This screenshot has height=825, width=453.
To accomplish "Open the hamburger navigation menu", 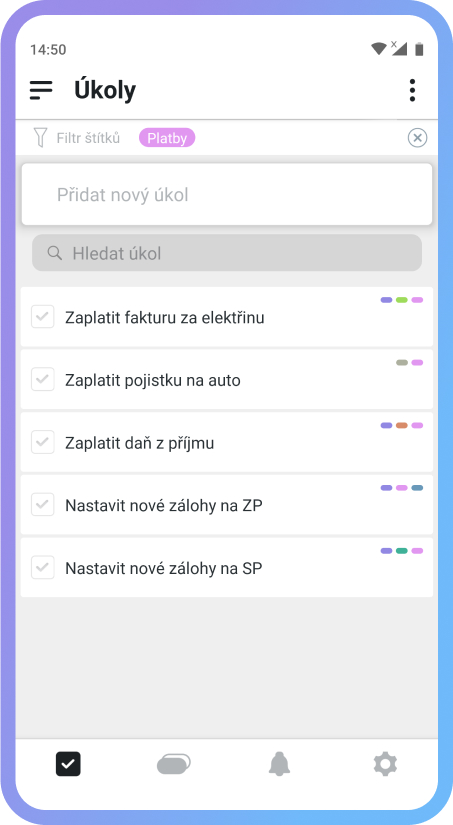I will (x=41, y=90).
